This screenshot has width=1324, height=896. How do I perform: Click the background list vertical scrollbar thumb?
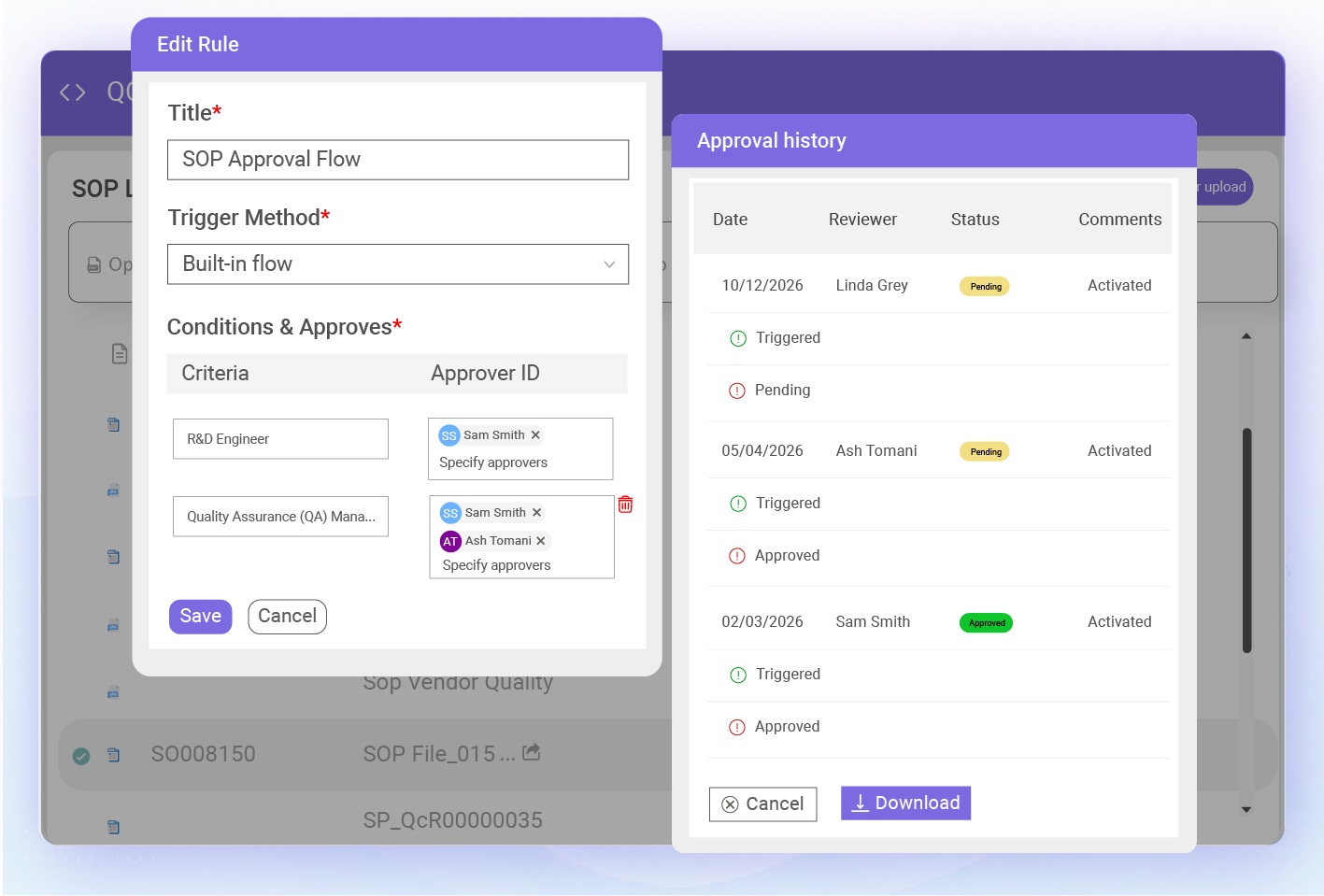[1246, 540]
